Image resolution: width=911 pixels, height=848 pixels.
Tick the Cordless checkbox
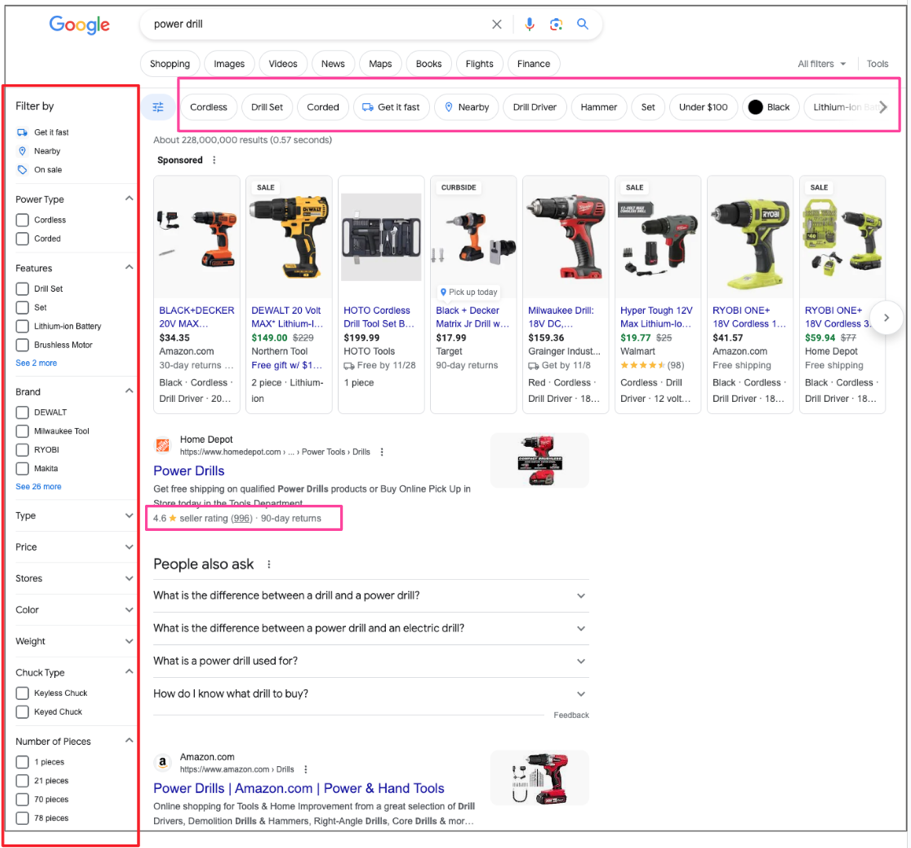coord(22,220)
